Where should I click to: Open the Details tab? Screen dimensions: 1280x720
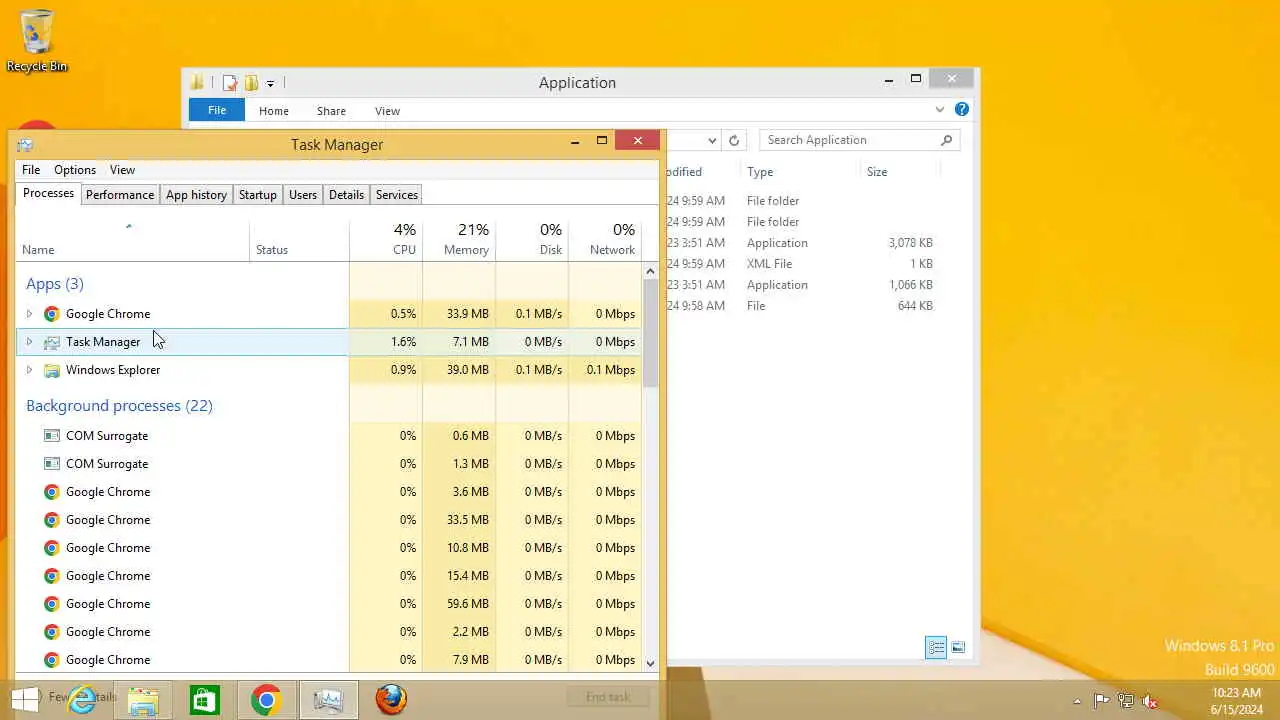point(346,195)
